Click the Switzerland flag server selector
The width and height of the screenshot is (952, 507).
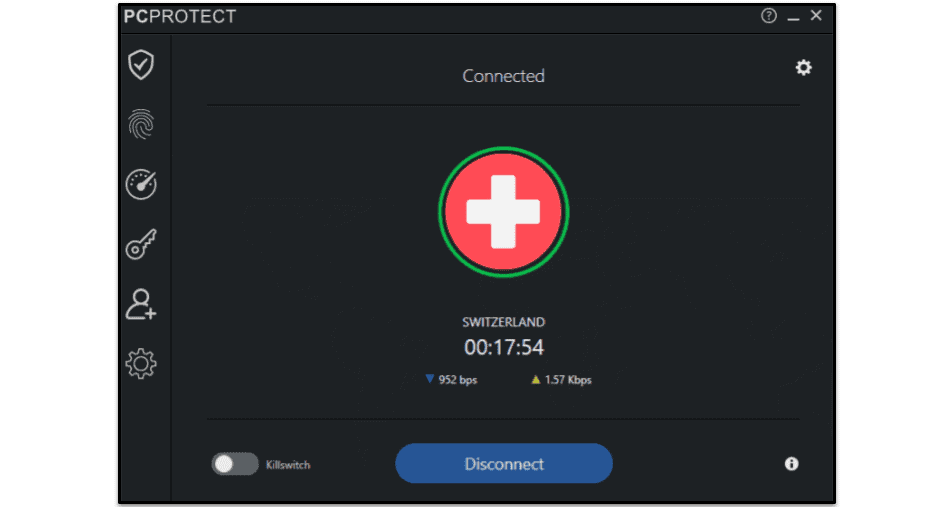coord(503,212)
